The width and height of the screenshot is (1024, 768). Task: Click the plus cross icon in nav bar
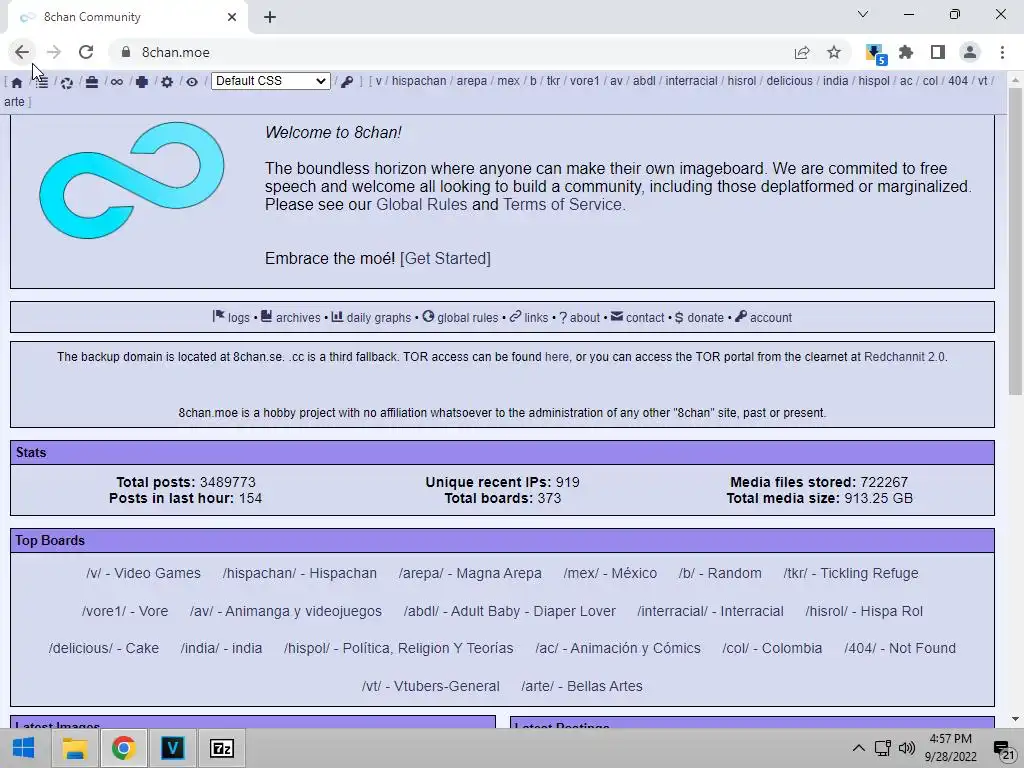[142, 82]
